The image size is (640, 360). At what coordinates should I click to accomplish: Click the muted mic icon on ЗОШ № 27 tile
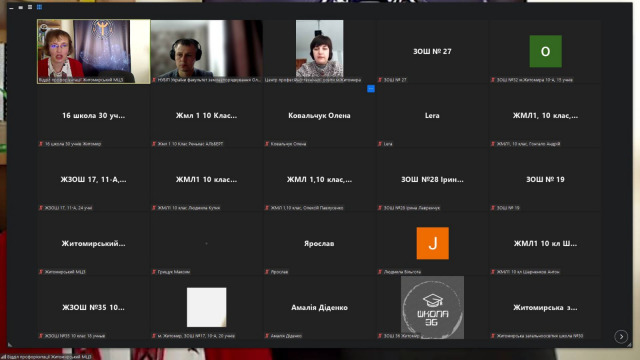pos(380,80)
